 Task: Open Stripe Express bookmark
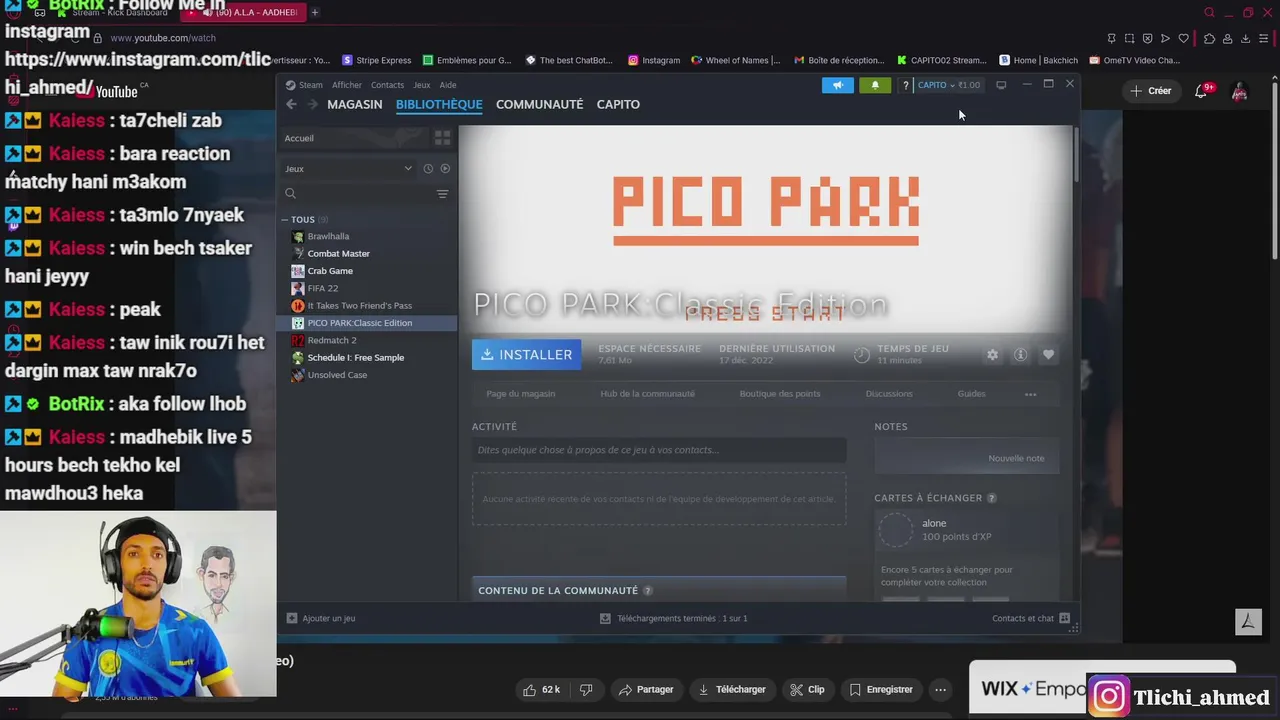coord(376,60)
